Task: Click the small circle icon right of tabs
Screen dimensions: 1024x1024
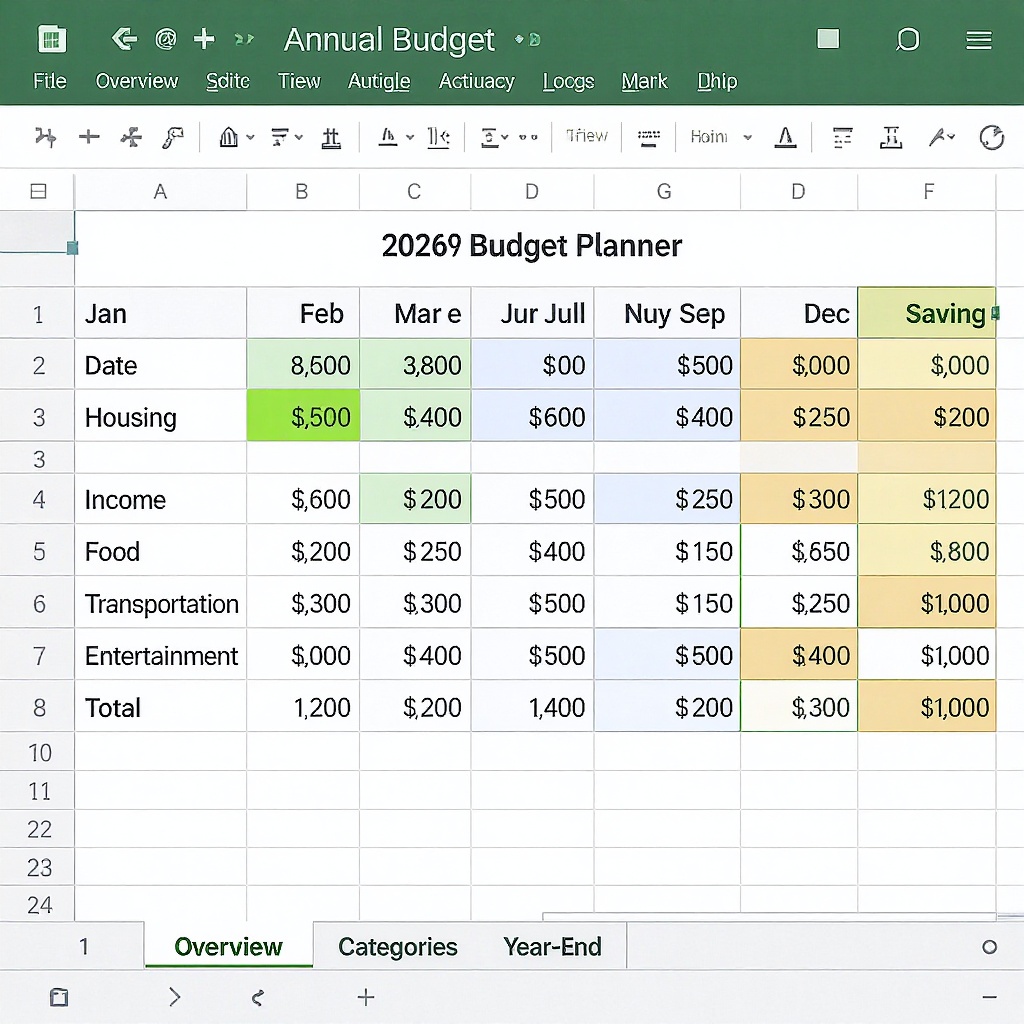Action: 989,947
